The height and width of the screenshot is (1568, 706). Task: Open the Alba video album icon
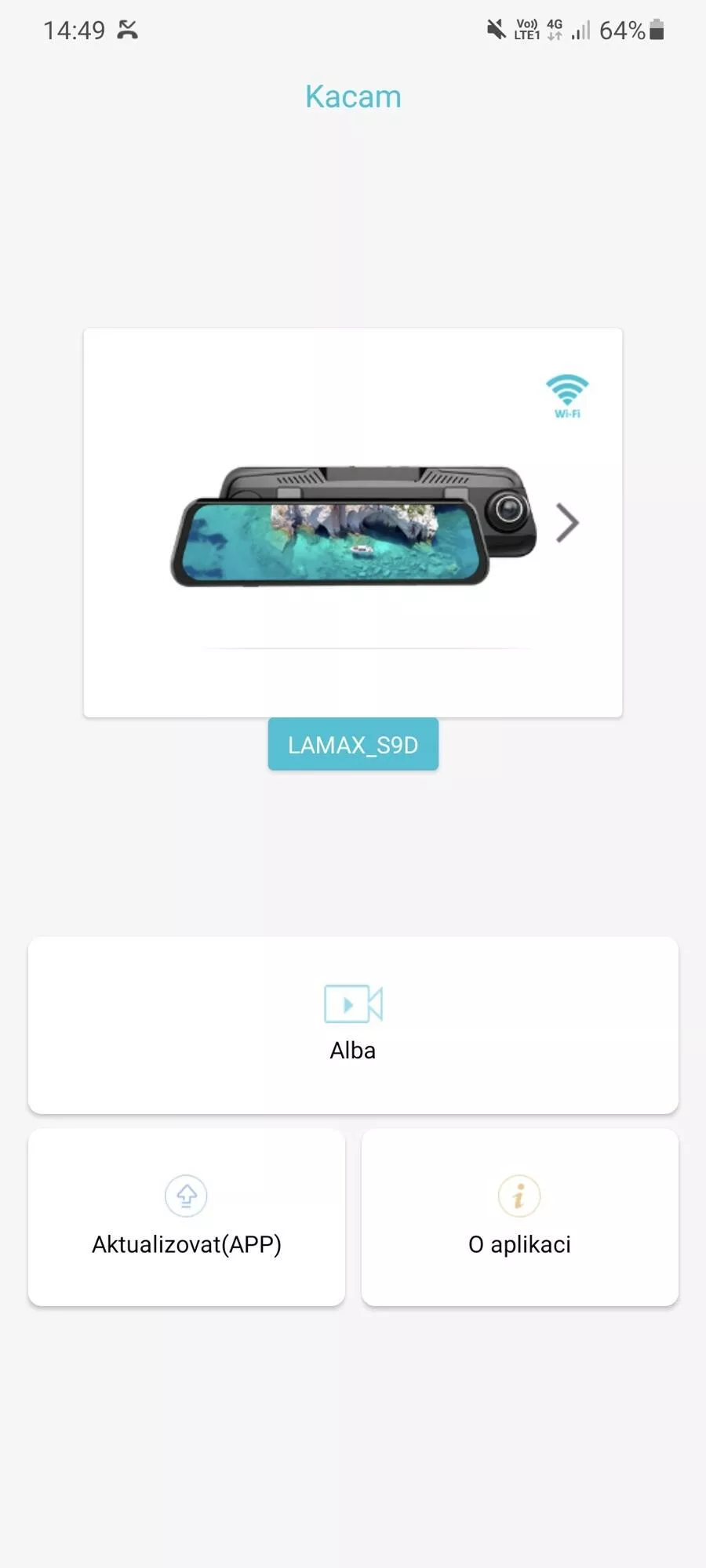click(x=353, y=1004)
